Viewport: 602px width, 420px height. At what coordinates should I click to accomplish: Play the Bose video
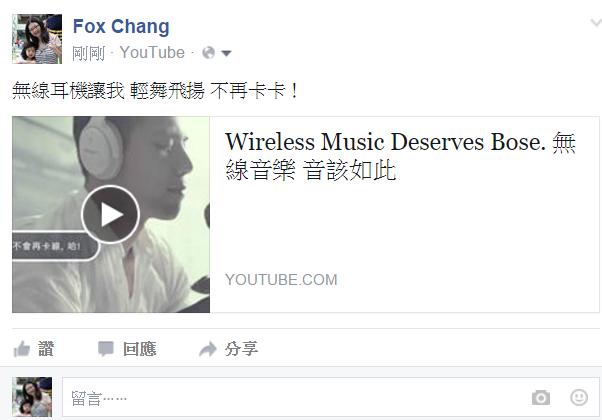pyautogui.click(x=110, y=214)
